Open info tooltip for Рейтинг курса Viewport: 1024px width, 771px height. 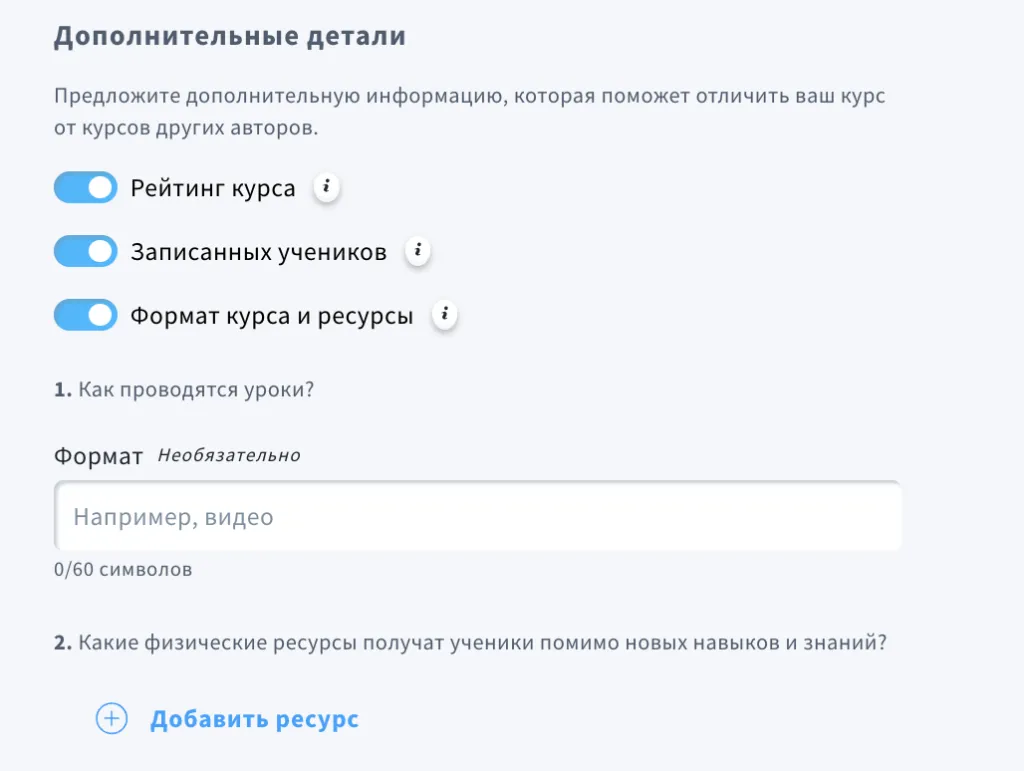(x=327, y=187)
